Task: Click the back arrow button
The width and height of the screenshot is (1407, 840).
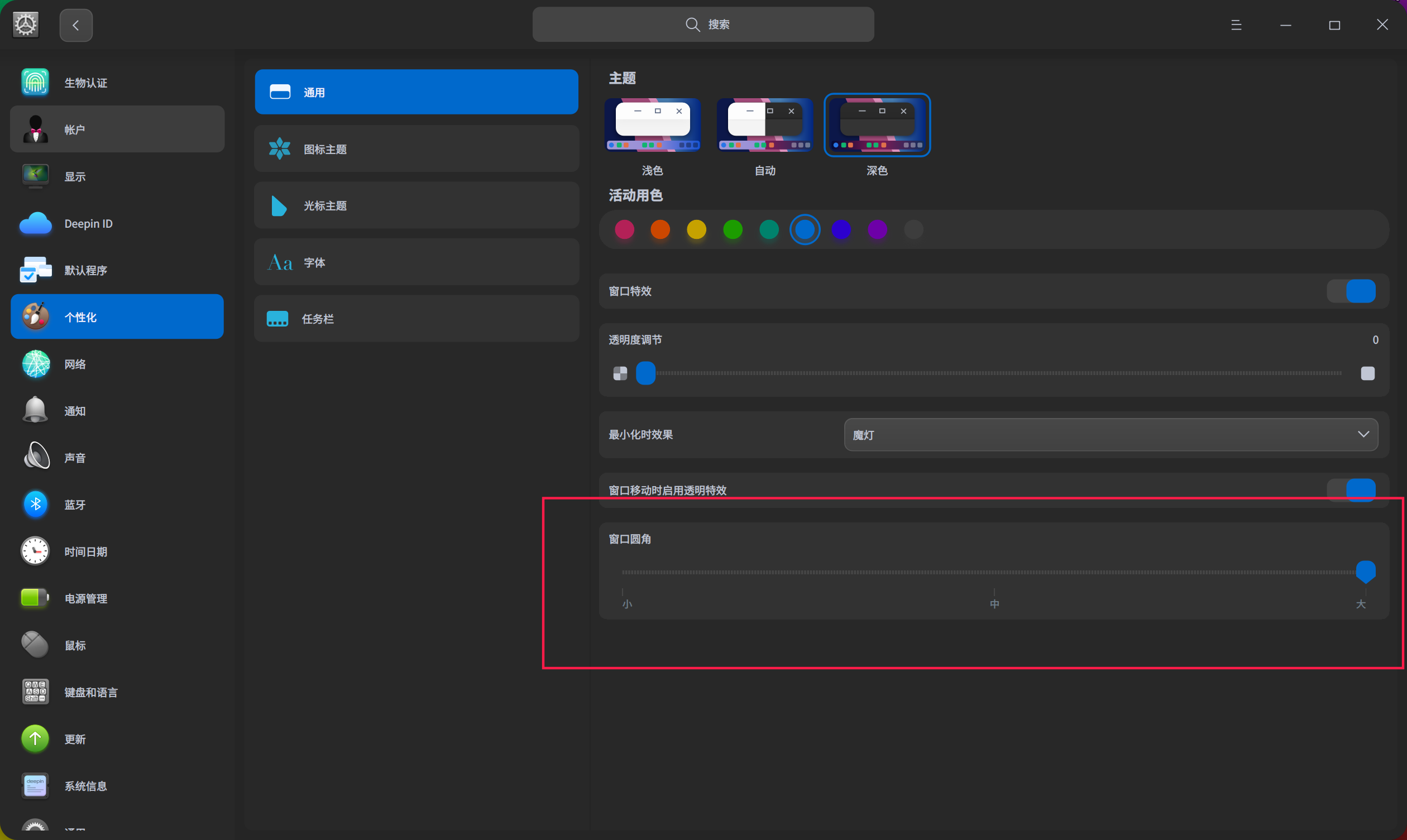Action: pyautogui.click(x=76, y=25)
